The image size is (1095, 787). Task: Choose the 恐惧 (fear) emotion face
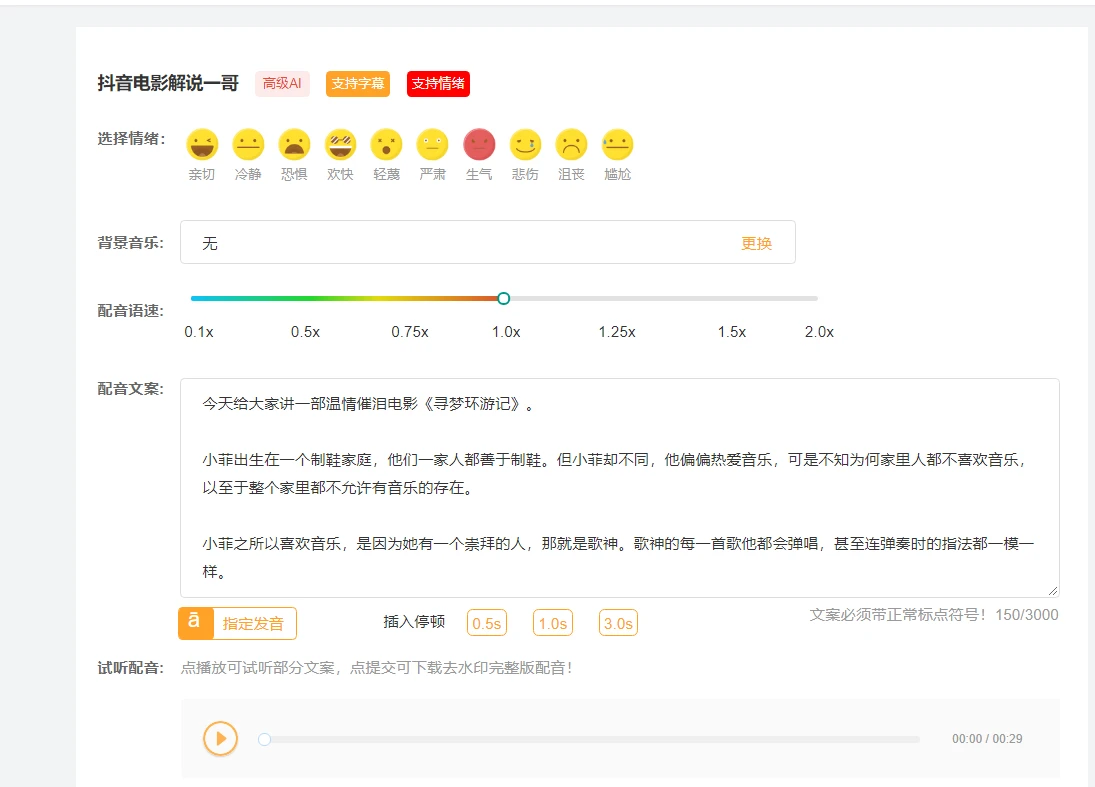tap(294, 145)
